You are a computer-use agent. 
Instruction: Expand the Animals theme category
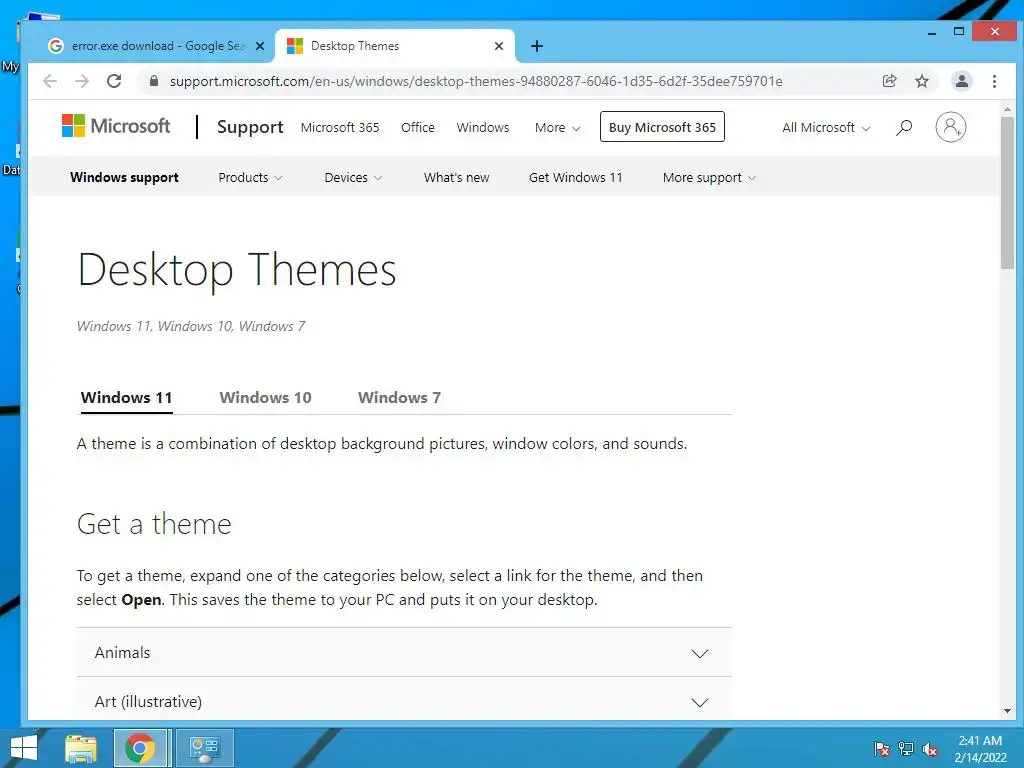click(x=404, y=652)
